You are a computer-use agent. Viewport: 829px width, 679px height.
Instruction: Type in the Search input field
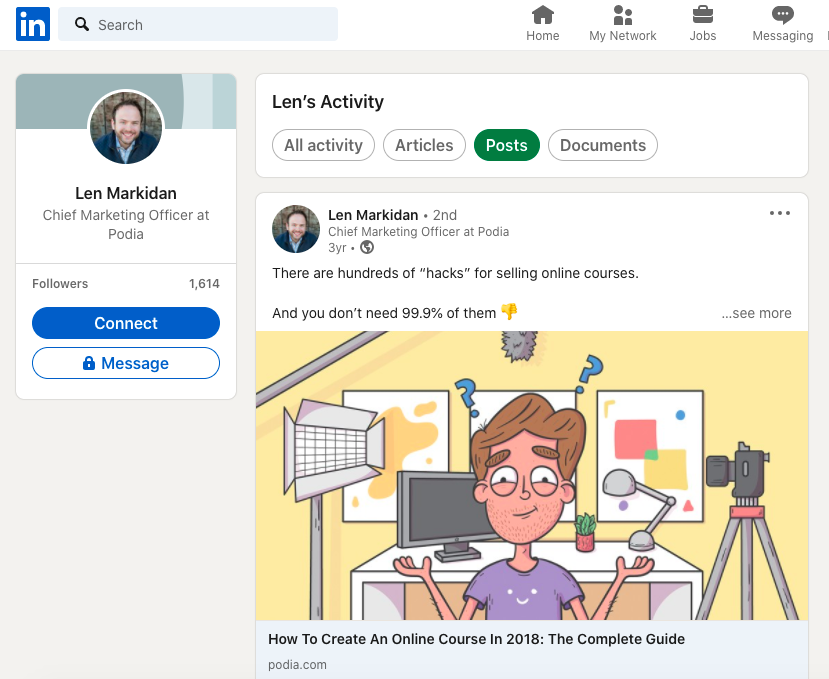[x=210, y=25]
